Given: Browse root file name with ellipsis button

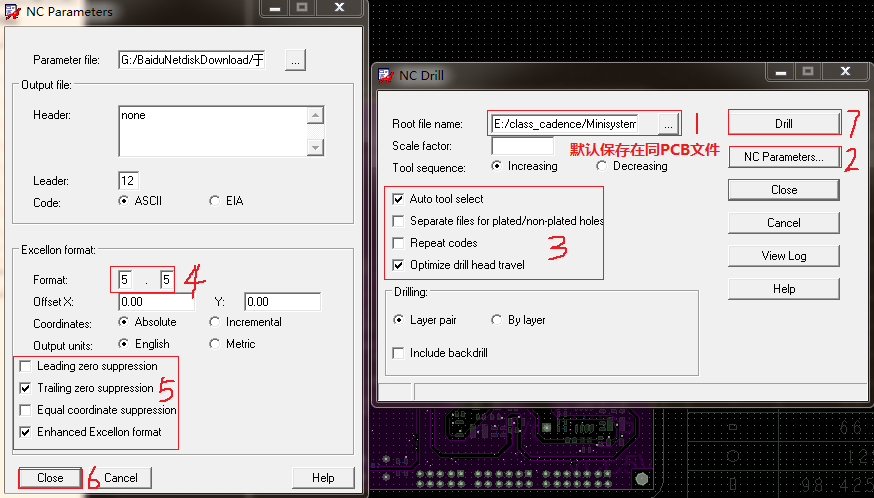Looking at the screenshot, I should tap(670, 123).
